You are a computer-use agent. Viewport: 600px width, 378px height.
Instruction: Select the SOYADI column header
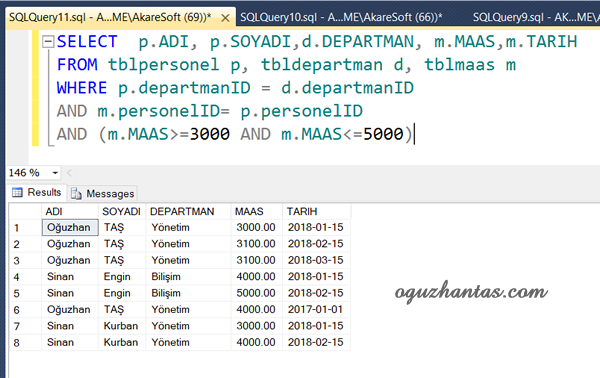click(122, 212)
